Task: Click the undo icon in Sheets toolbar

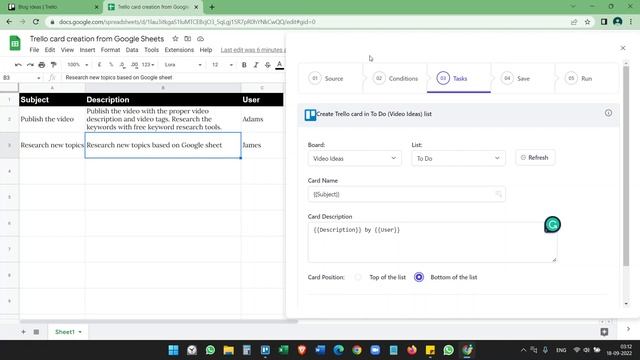Action: click(18, 65)
